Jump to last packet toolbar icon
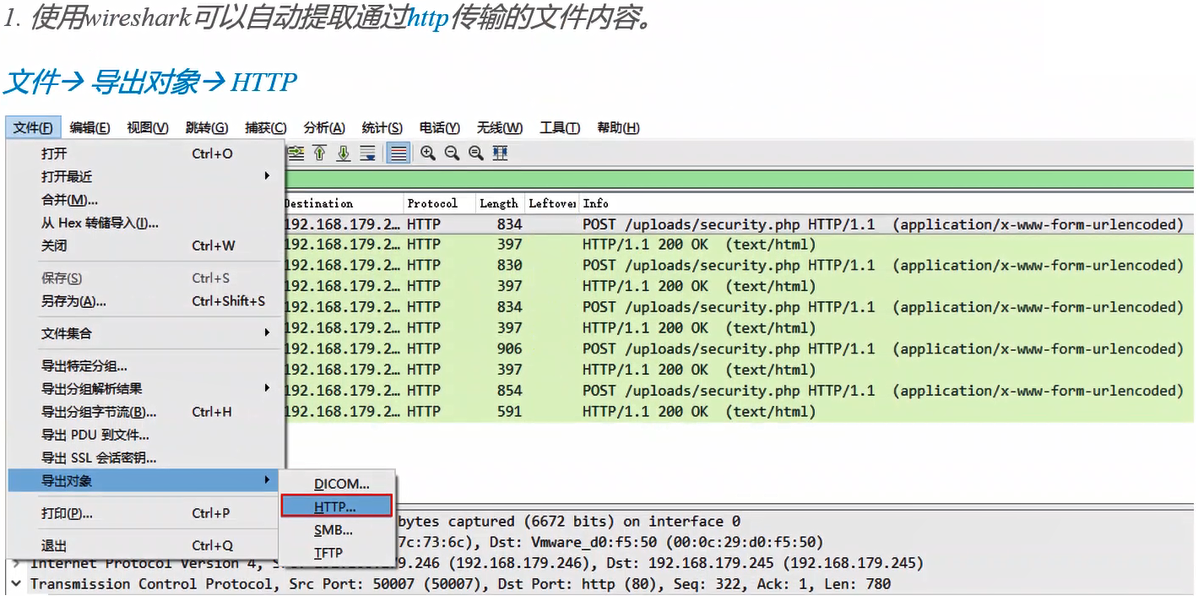The height and width of the screenshot is (596, 1196). 343,153
